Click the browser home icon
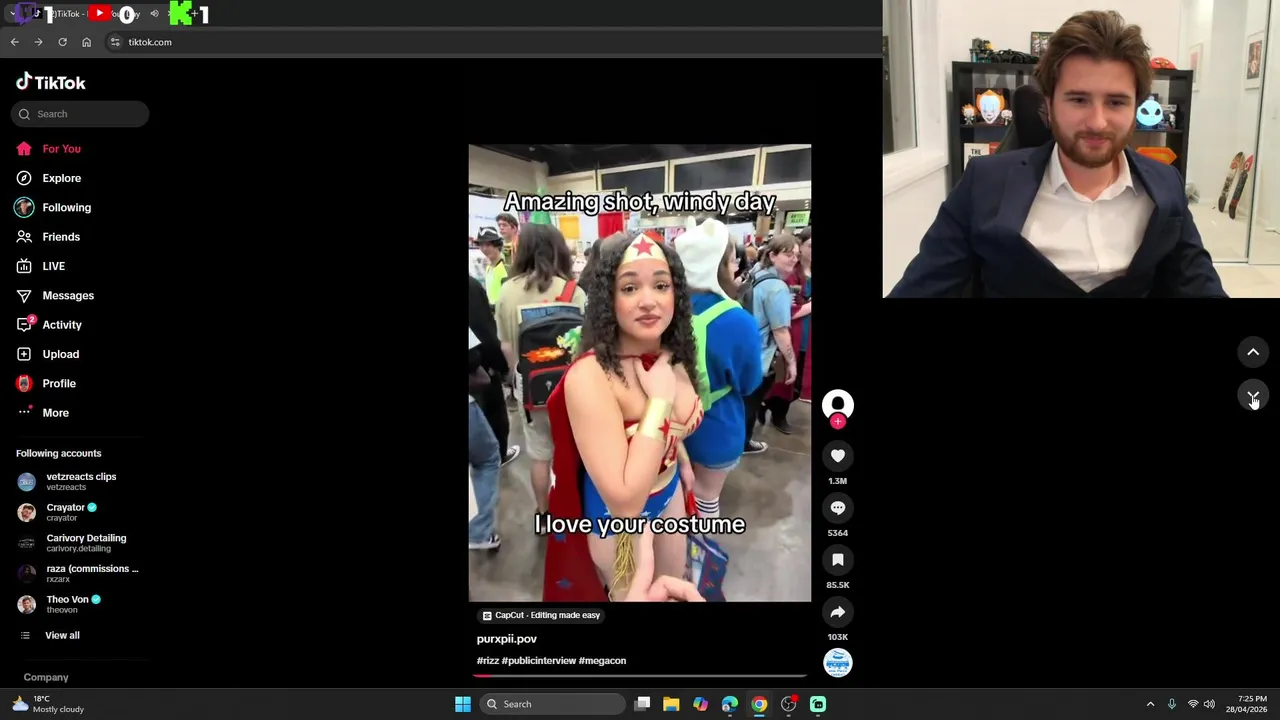This screenshot has width=1280, height=720. tap(86, 42)
